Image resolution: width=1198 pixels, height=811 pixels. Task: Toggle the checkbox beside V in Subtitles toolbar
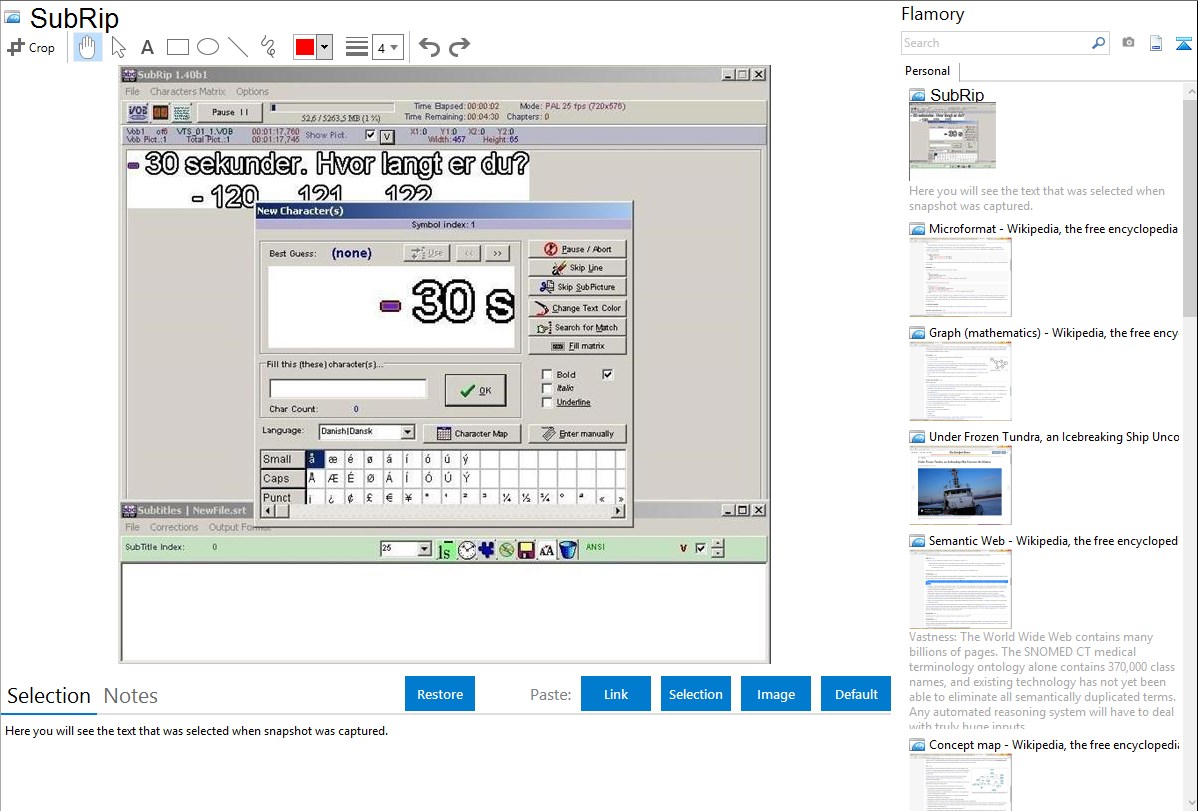tap(701, 548)
